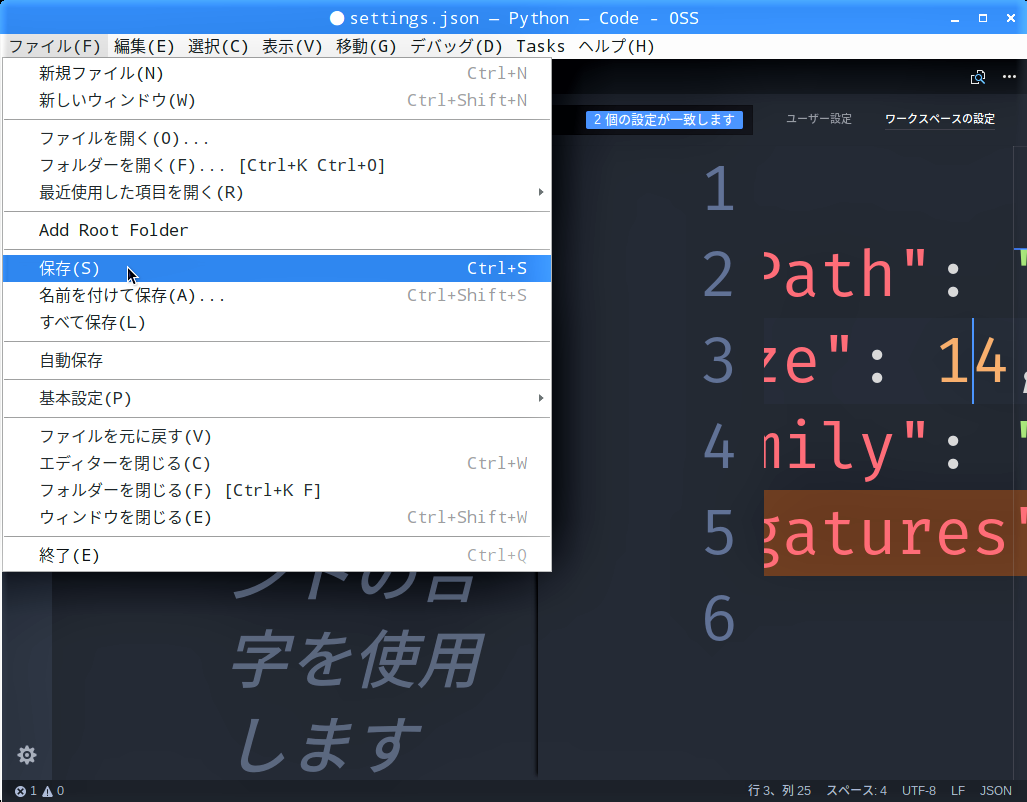This screenshot has height=802, width=1027.
Task: Switch to ユーザー設定 tab
Action: 819,119
